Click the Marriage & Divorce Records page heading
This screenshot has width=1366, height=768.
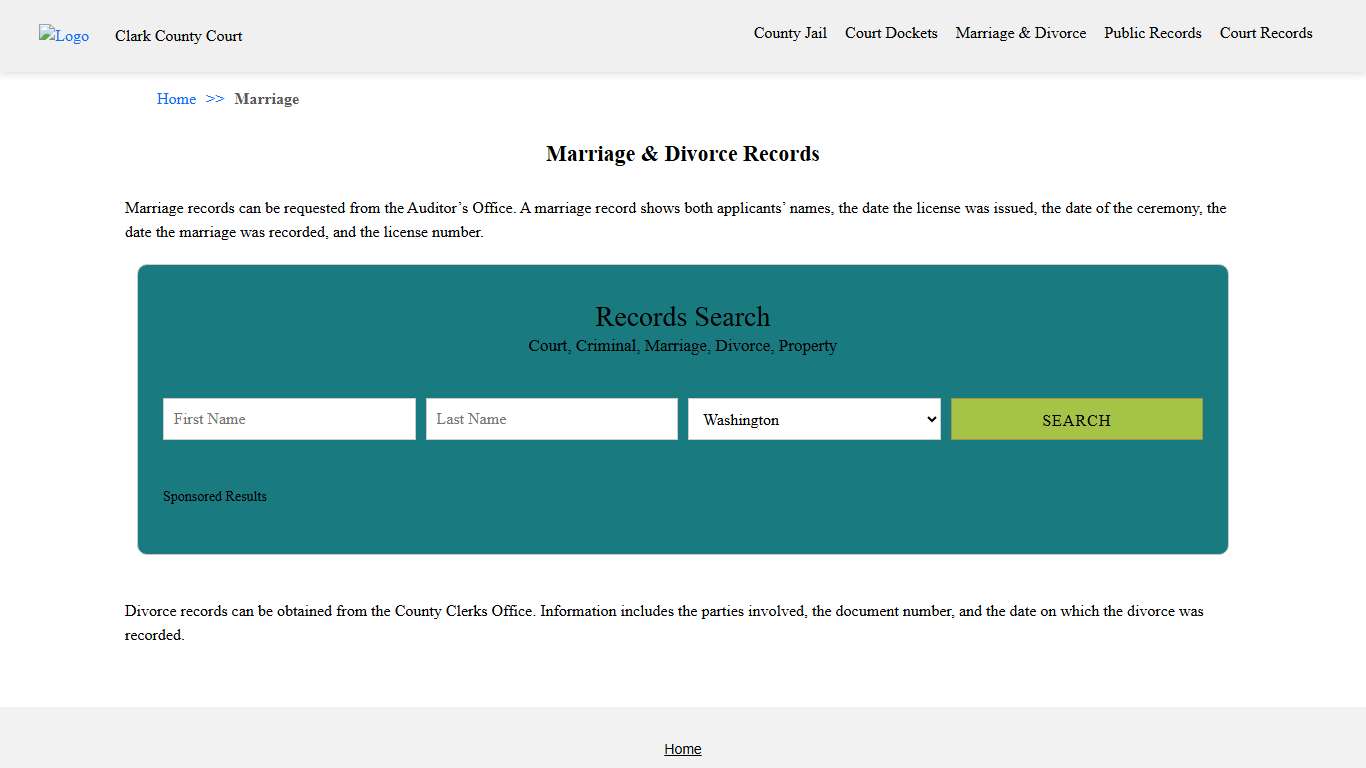coord(683,154)
